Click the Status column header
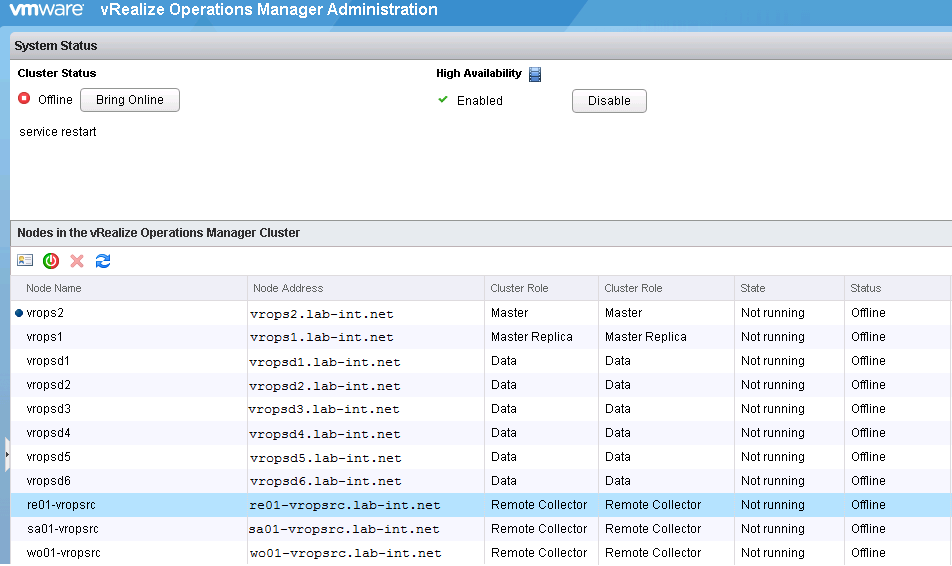 click(866, 288)
